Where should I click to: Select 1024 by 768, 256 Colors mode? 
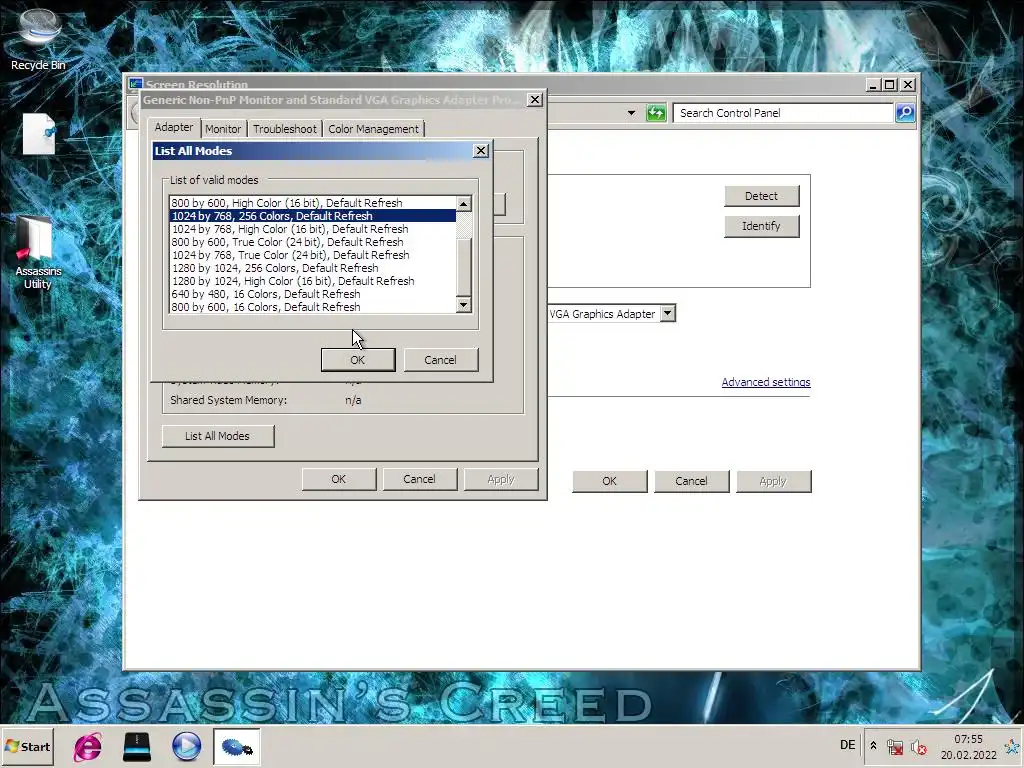coord(313,216)
